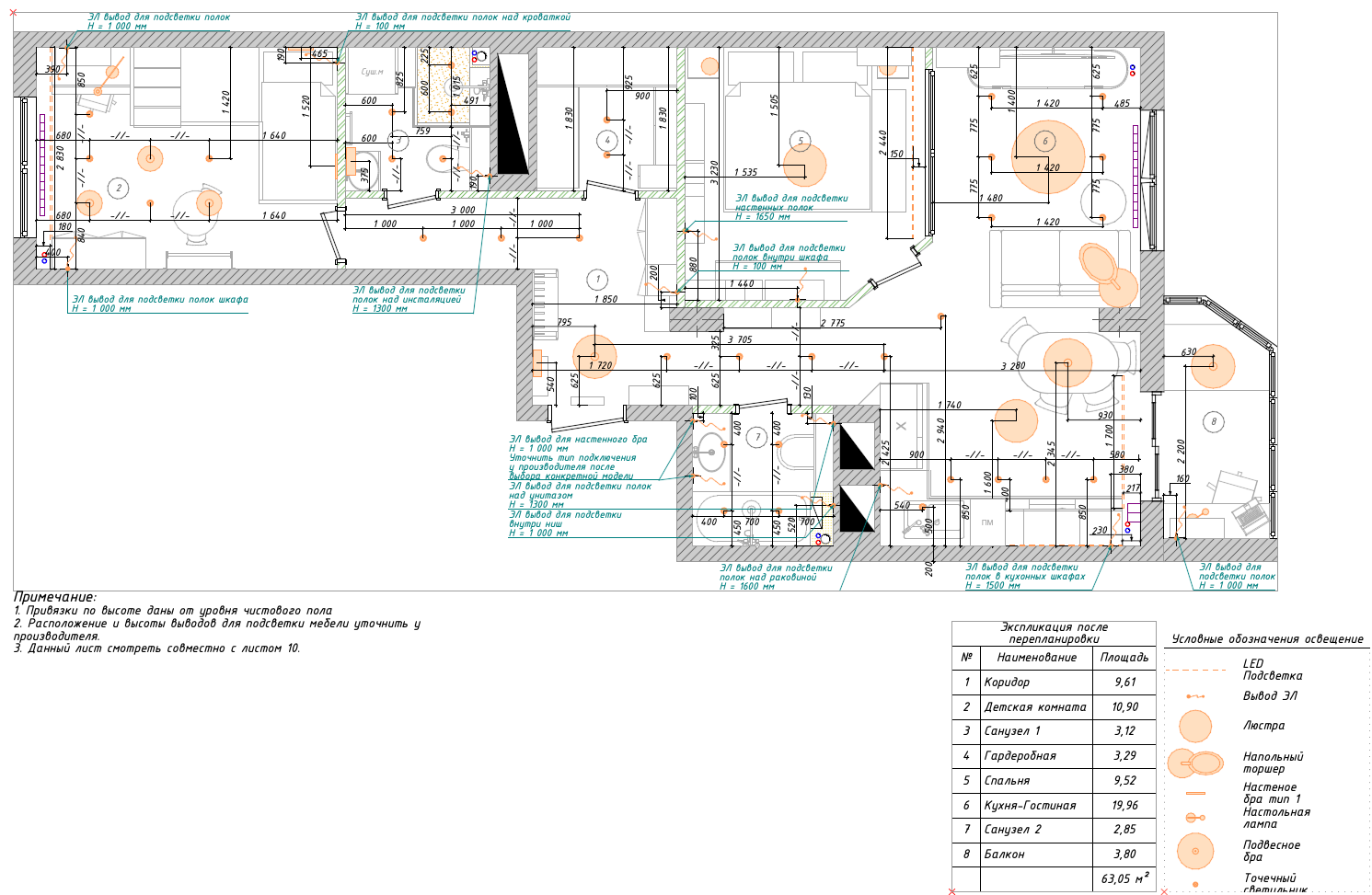Select room number 2 marker in children's room
The height and width of the screenshot is (895, 1372).
click(x=118, y=188)
